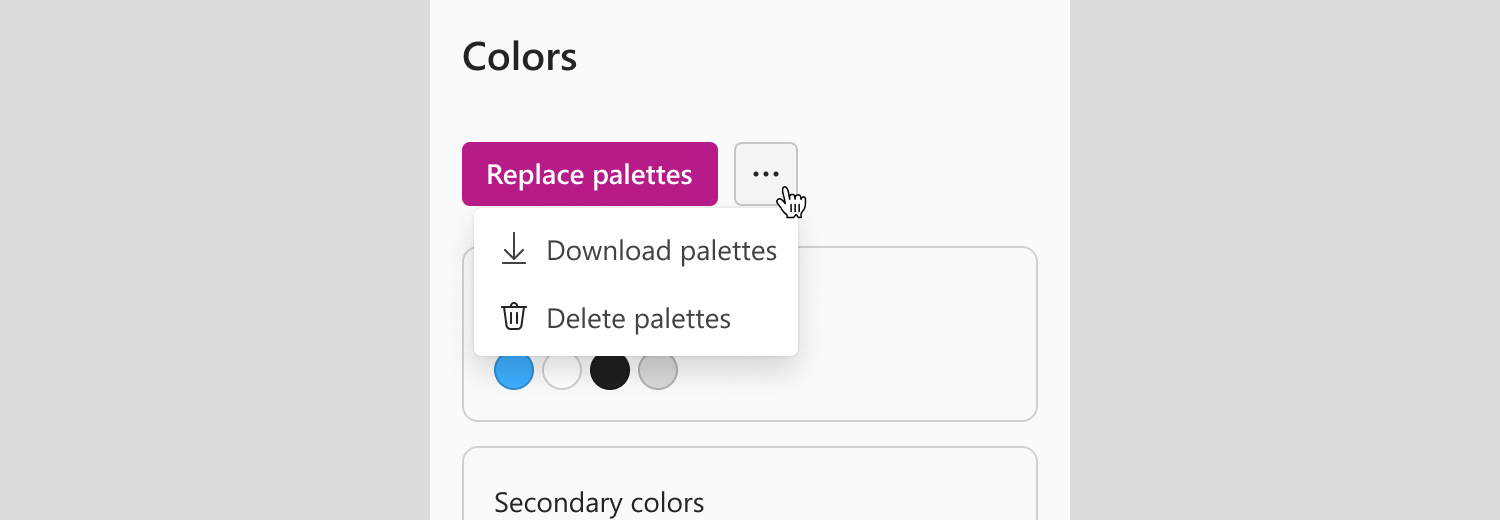Click the download arrow icon

pos(514,249)
